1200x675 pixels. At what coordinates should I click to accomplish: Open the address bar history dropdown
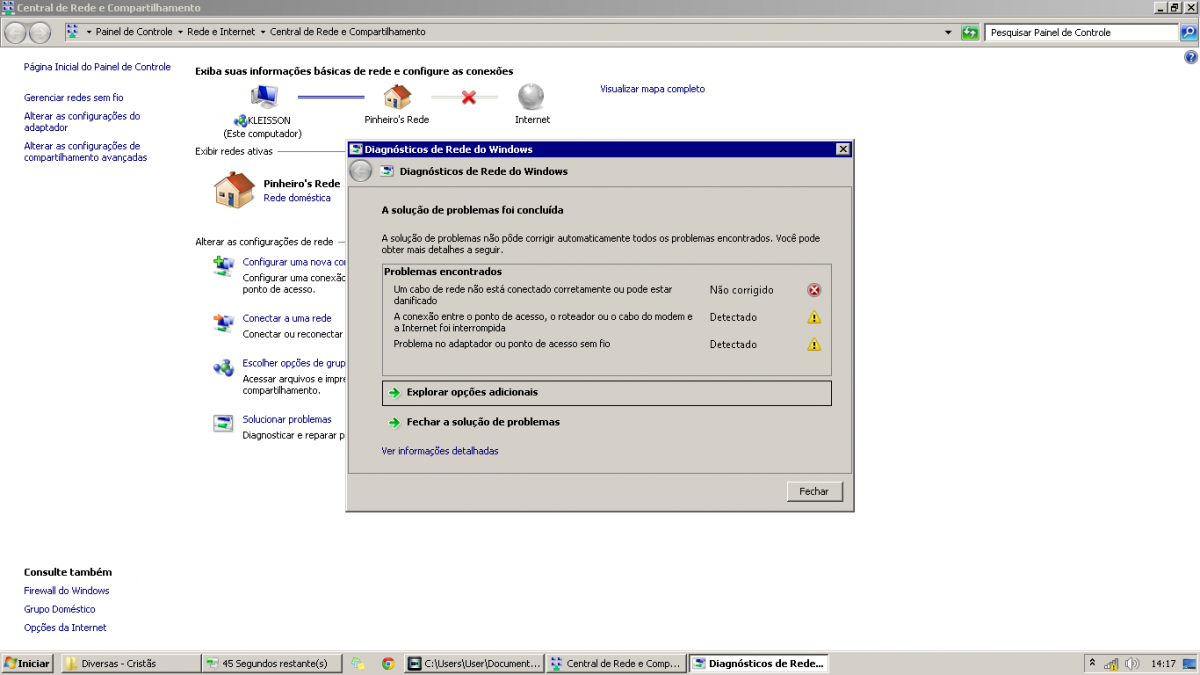(948, 32)
